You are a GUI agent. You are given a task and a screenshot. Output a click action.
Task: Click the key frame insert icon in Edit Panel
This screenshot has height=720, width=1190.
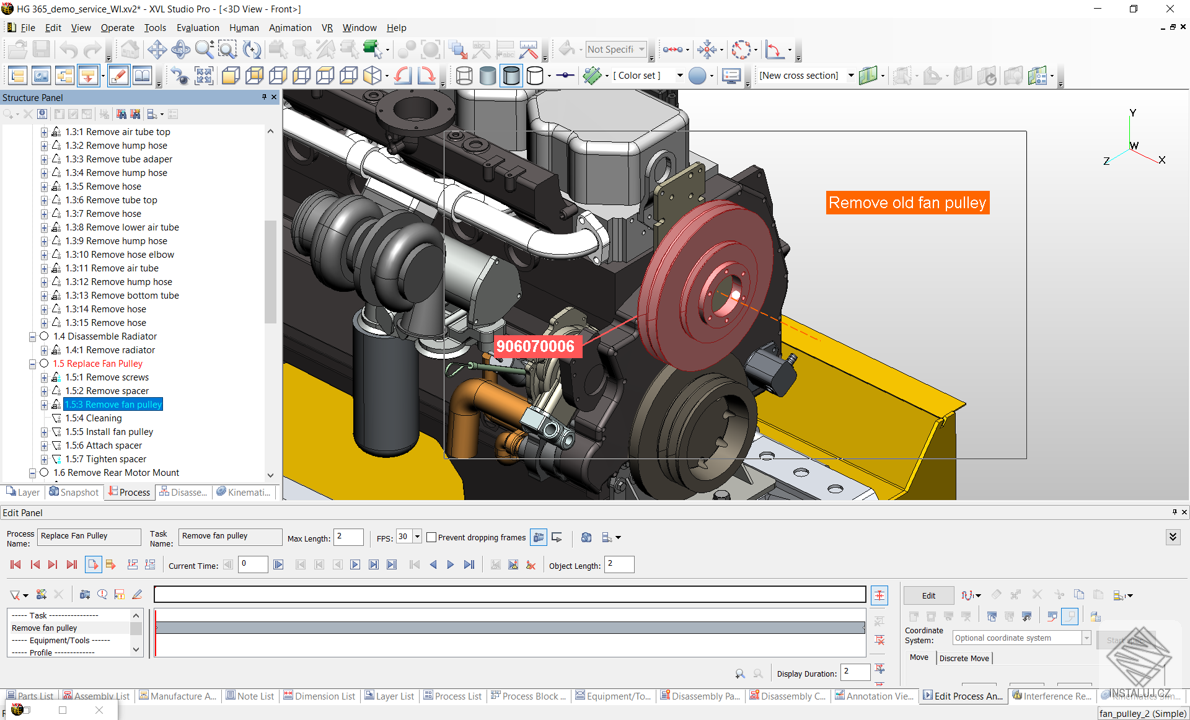[x=131, y=564]
